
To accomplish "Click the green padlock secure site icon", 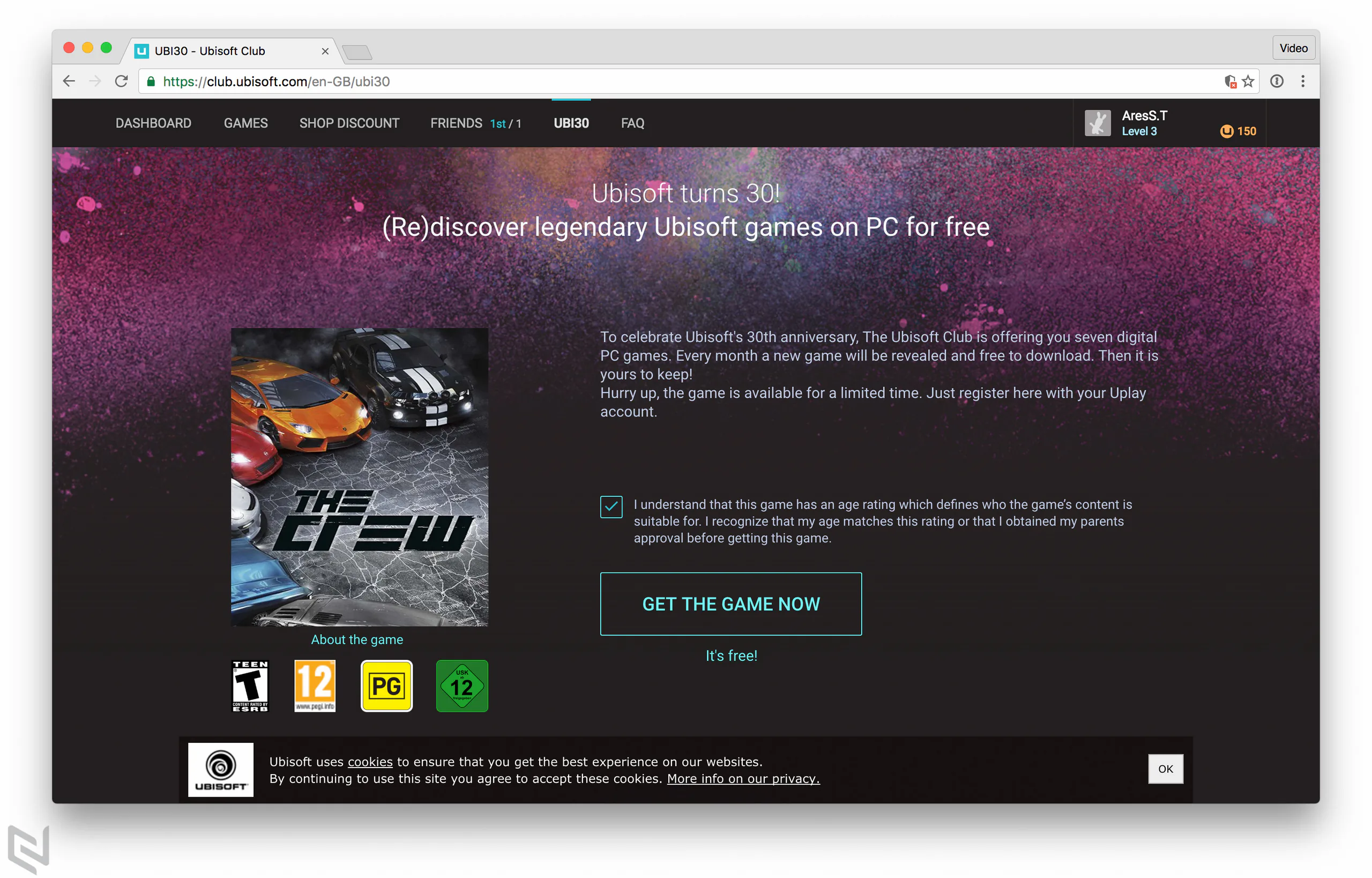I will tap(151, 81).
